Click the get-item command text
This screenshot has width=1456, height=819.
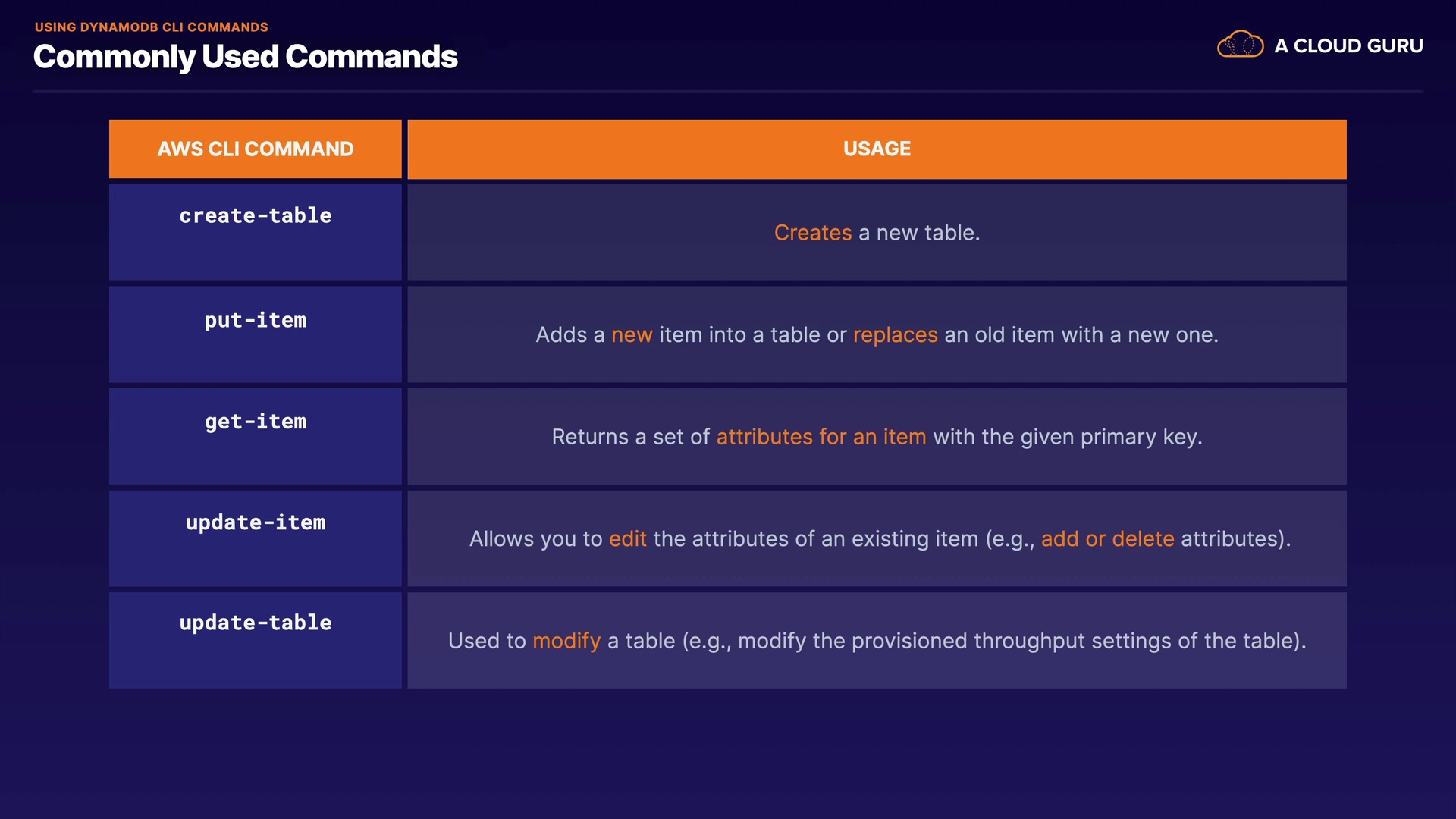pos(255,422)
